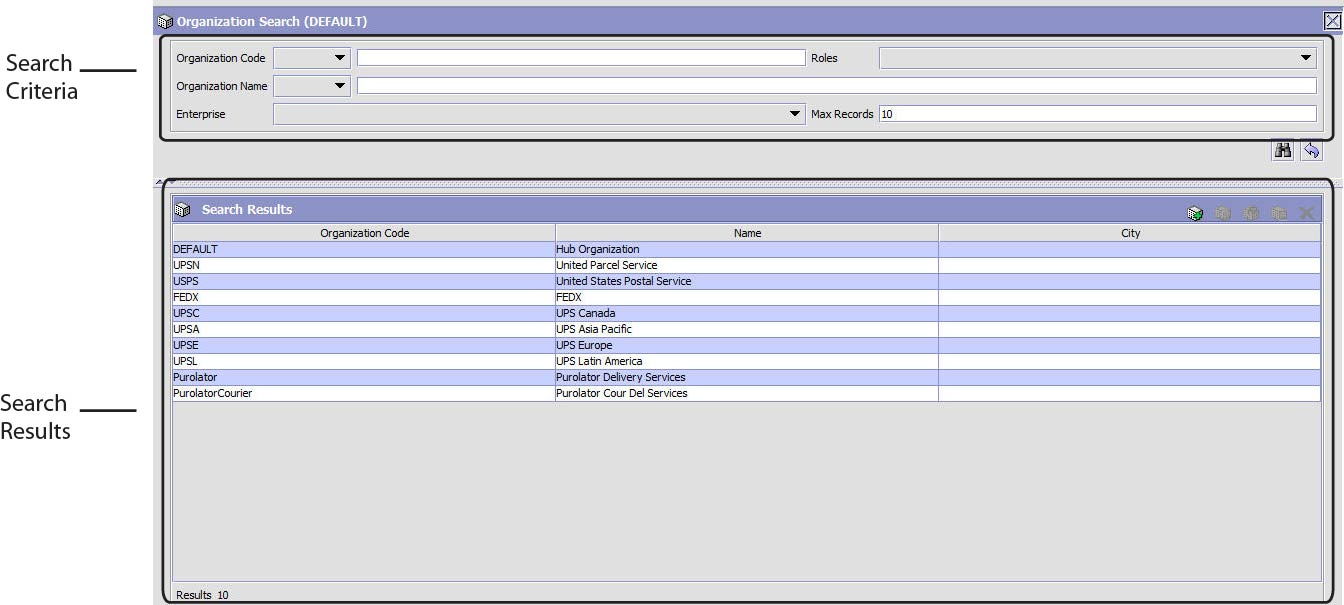Image resolution: width=1344 pixels, height=605 pixels.
Task: Create new organization with green plus icon
Action: (1194, 213)
